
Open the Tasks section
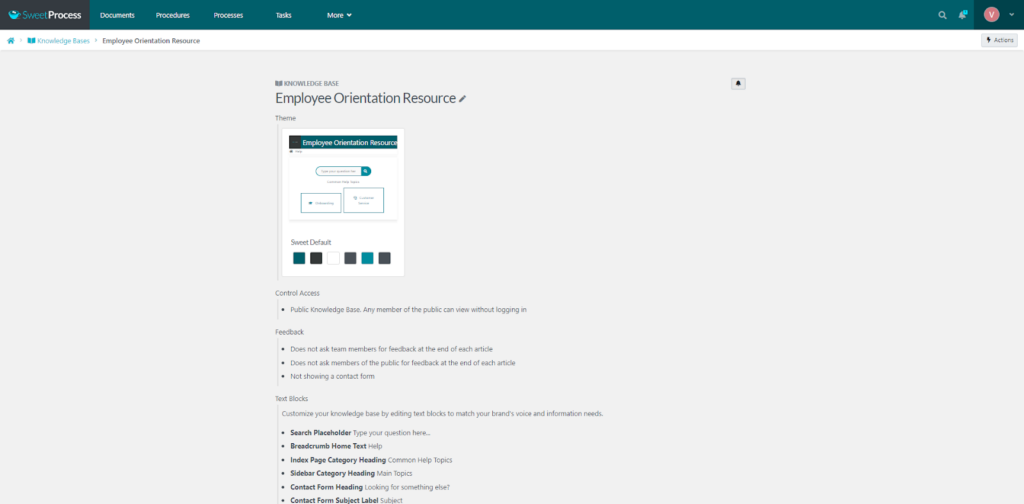coord(283,15)
